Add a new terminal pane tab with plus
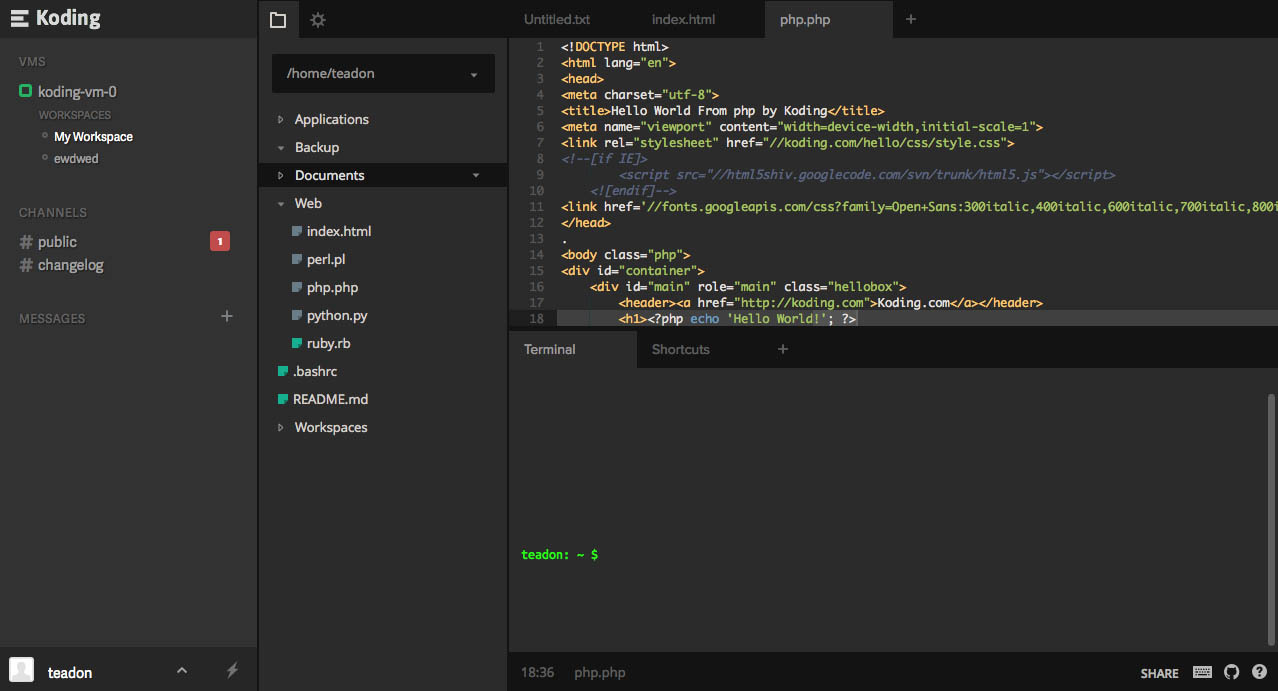Screen dimensions: 1278x691 tap(783, 349)
